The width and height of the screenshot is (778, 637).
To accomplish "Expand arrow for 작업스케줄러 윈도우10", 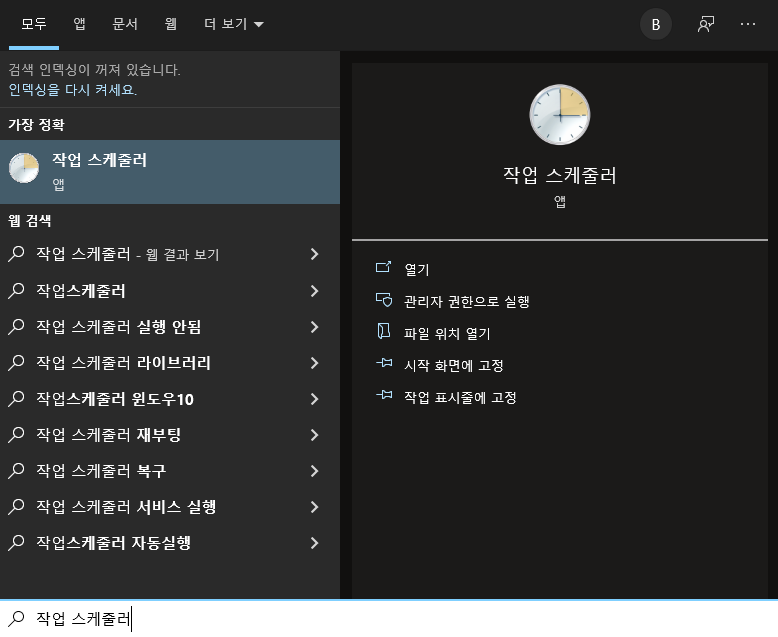I will point(314,398).
